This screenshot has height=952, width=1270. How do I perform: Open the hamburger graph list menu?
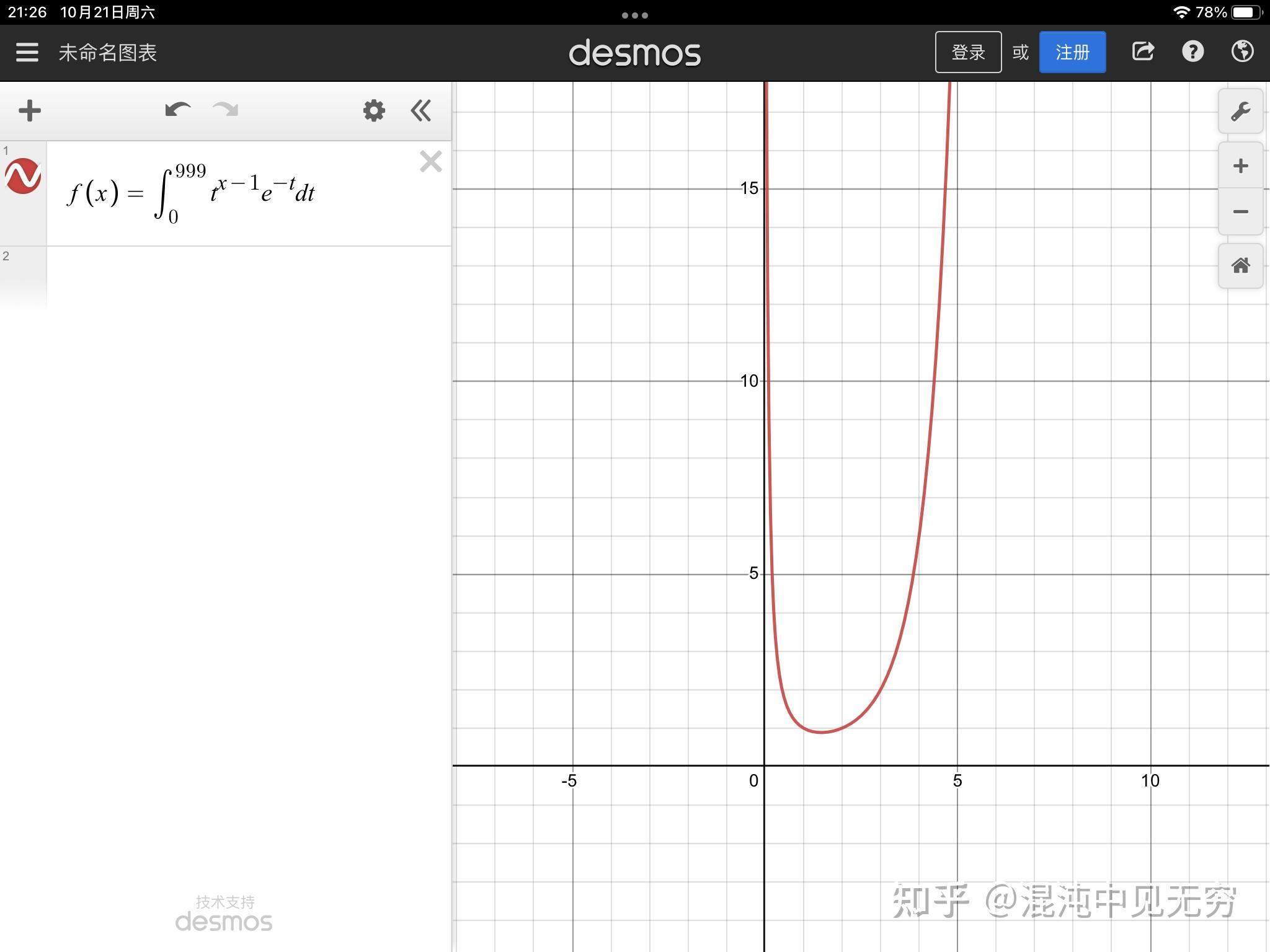tap(27, 53)
